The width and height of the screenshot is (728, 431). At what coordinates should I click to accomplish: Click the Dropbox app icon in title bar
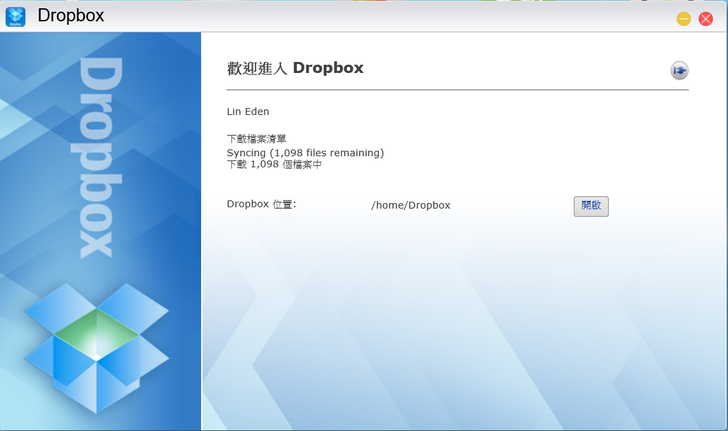point(15,17)
